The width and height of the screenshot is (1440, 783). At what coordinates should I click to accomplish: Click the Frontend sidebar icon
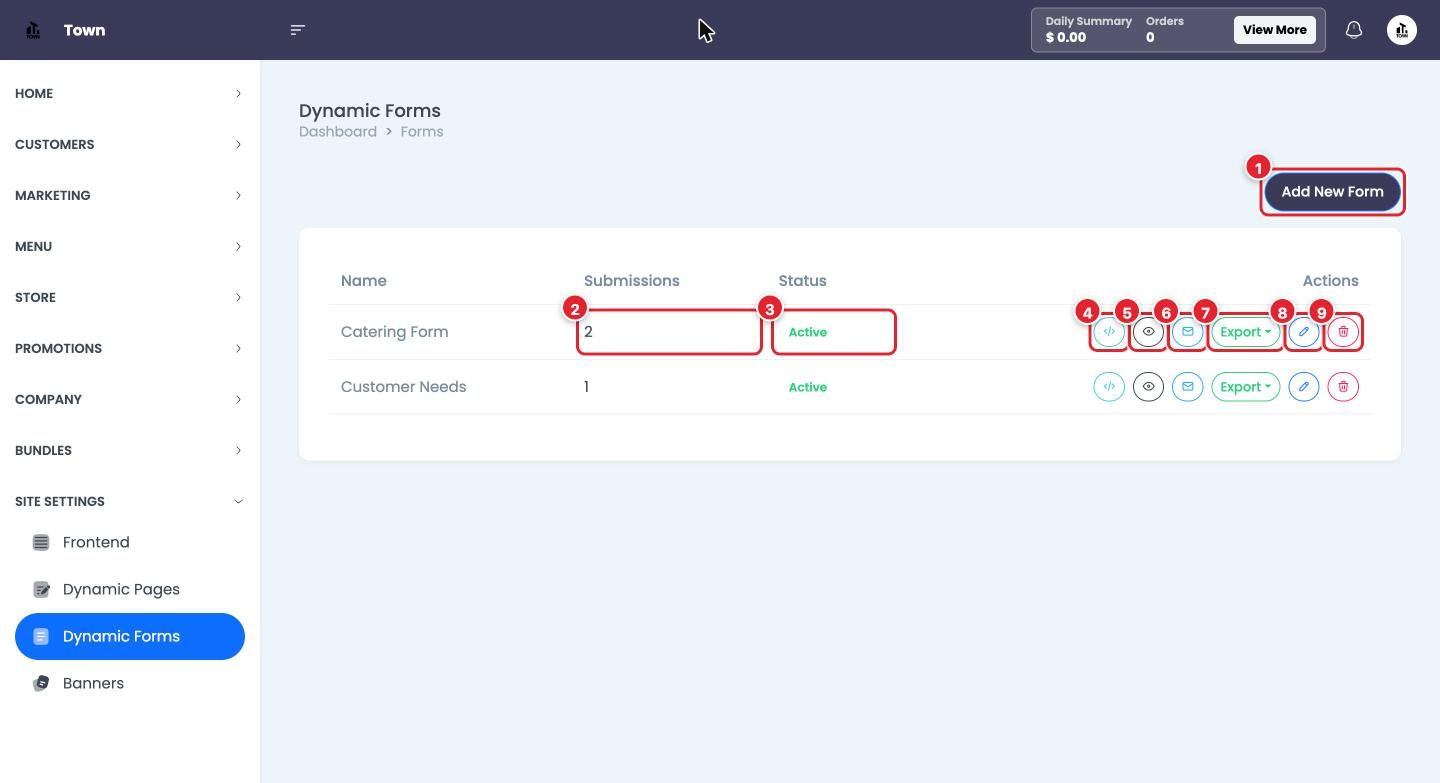(x=41, y=542)
